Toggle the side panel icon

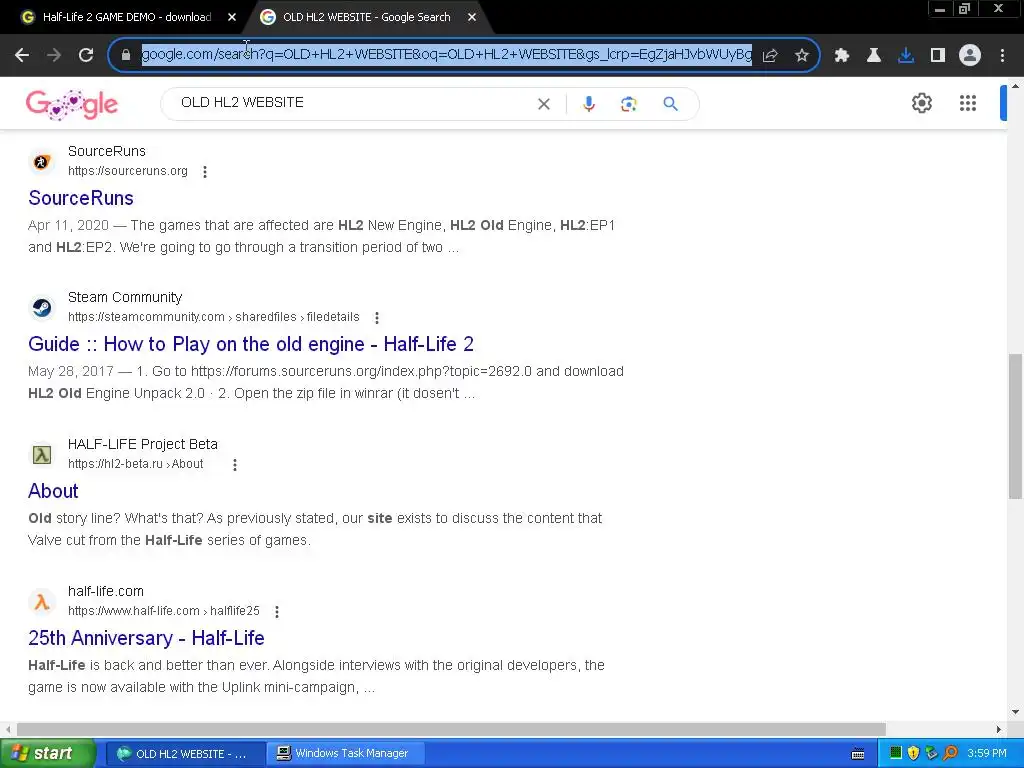(938, 56)
